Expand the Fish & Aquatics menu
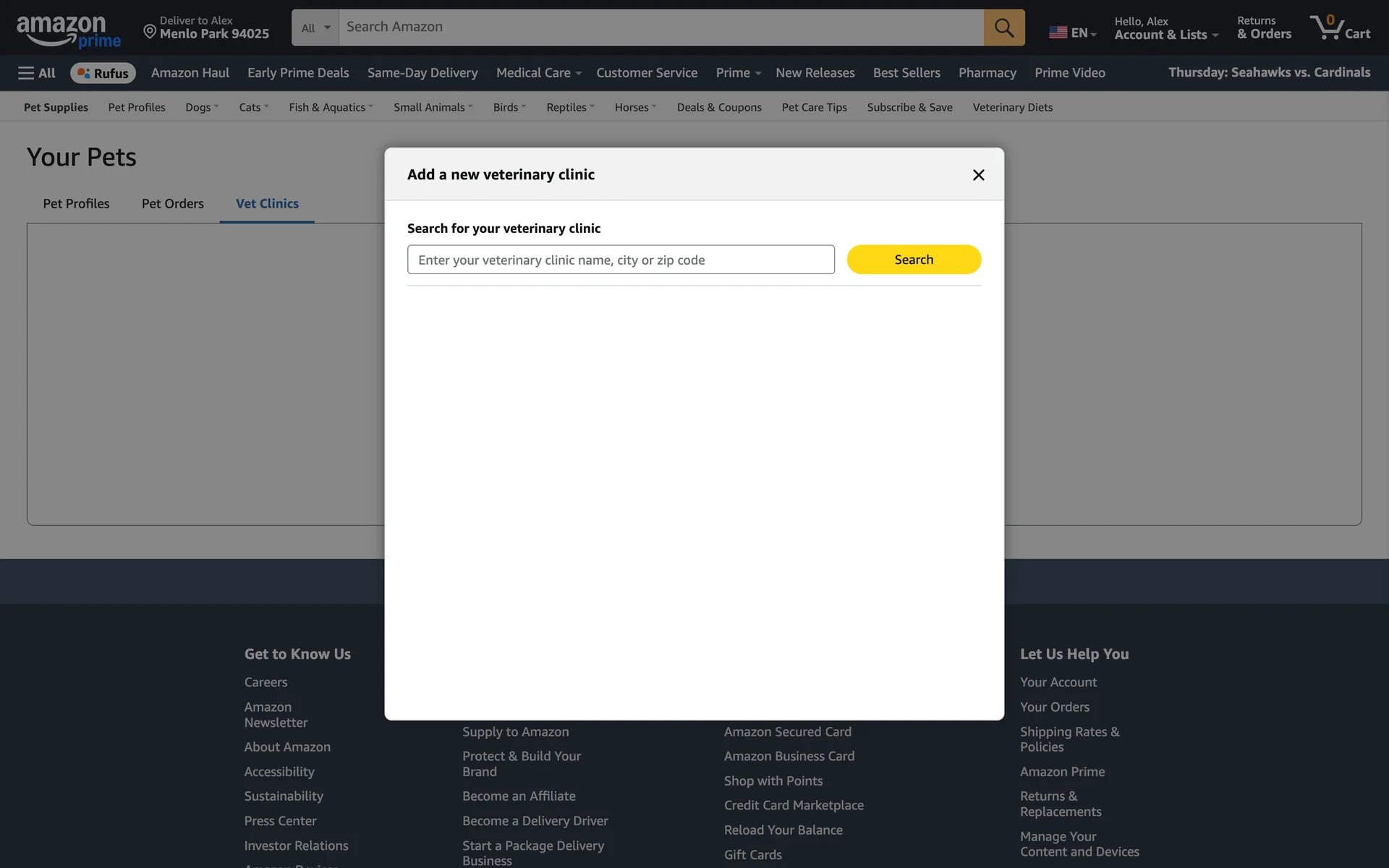Image resolution: width=1389 pixels, height=868 pixels. pyautogui.click(x=330, y=107)
